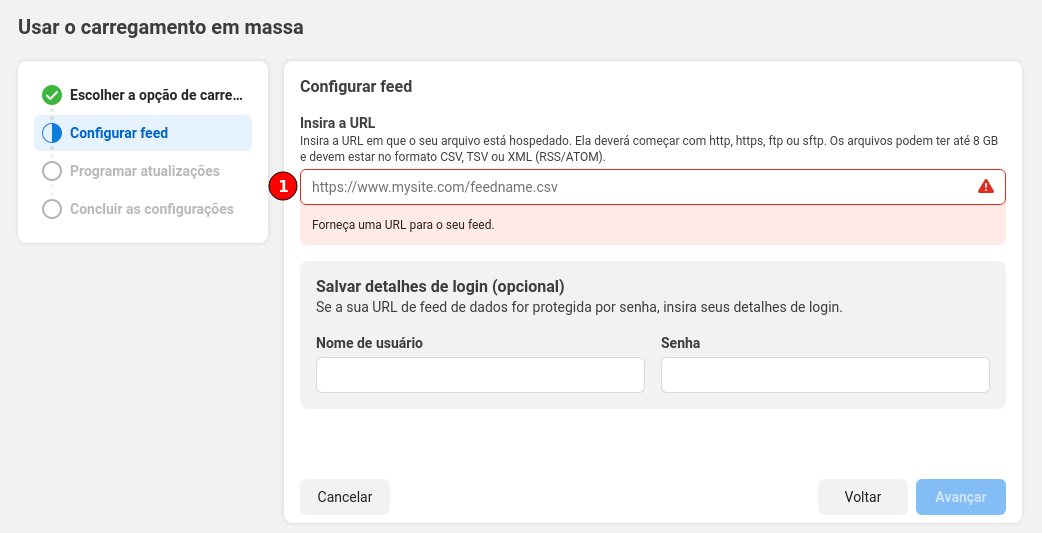Click the red warning triangle icon
This screenshot has width=1042, height=533.
[x=986, y=187]
